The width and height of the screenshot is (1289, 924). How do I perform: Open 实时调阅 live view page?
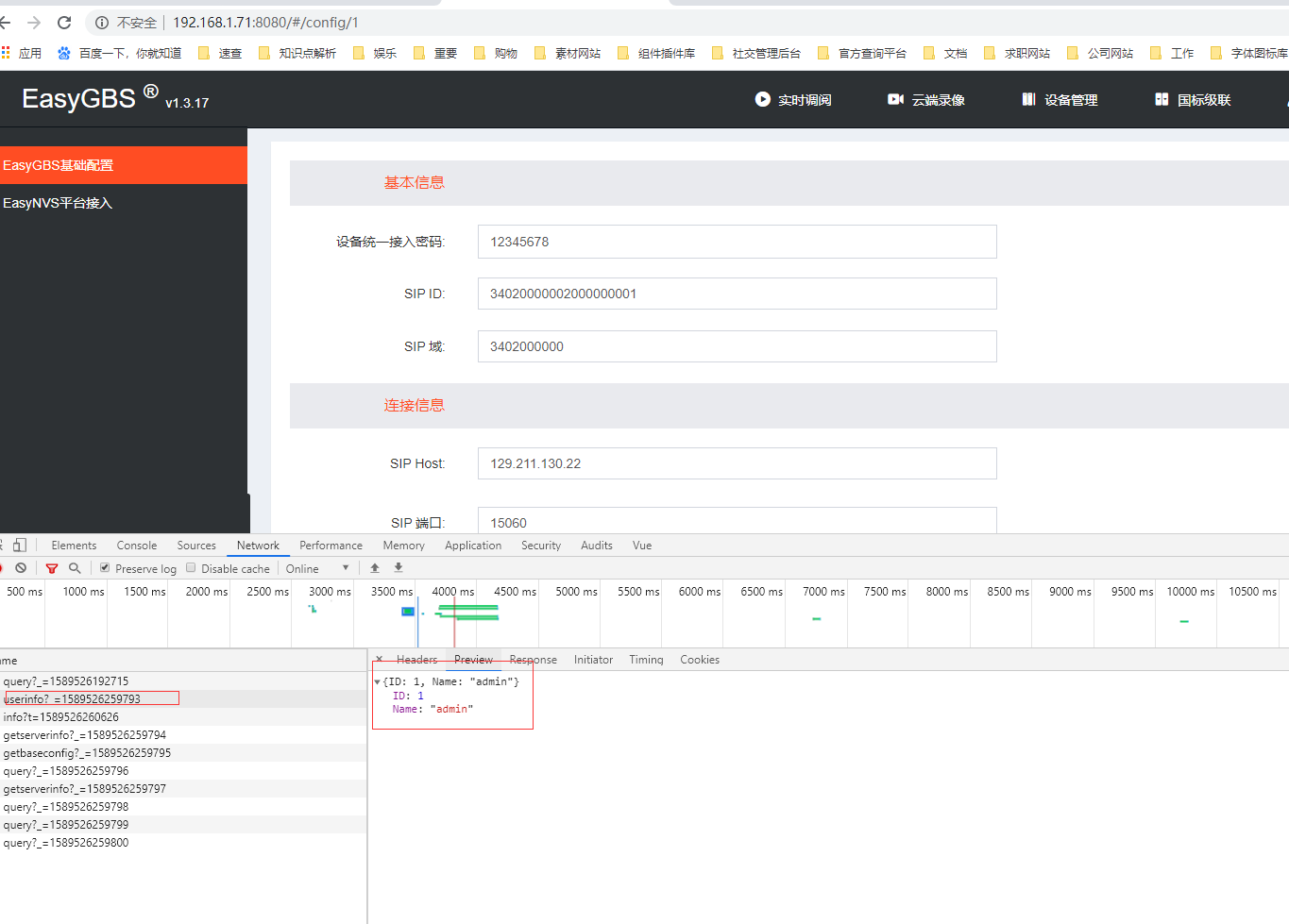[x=793, y=100]
